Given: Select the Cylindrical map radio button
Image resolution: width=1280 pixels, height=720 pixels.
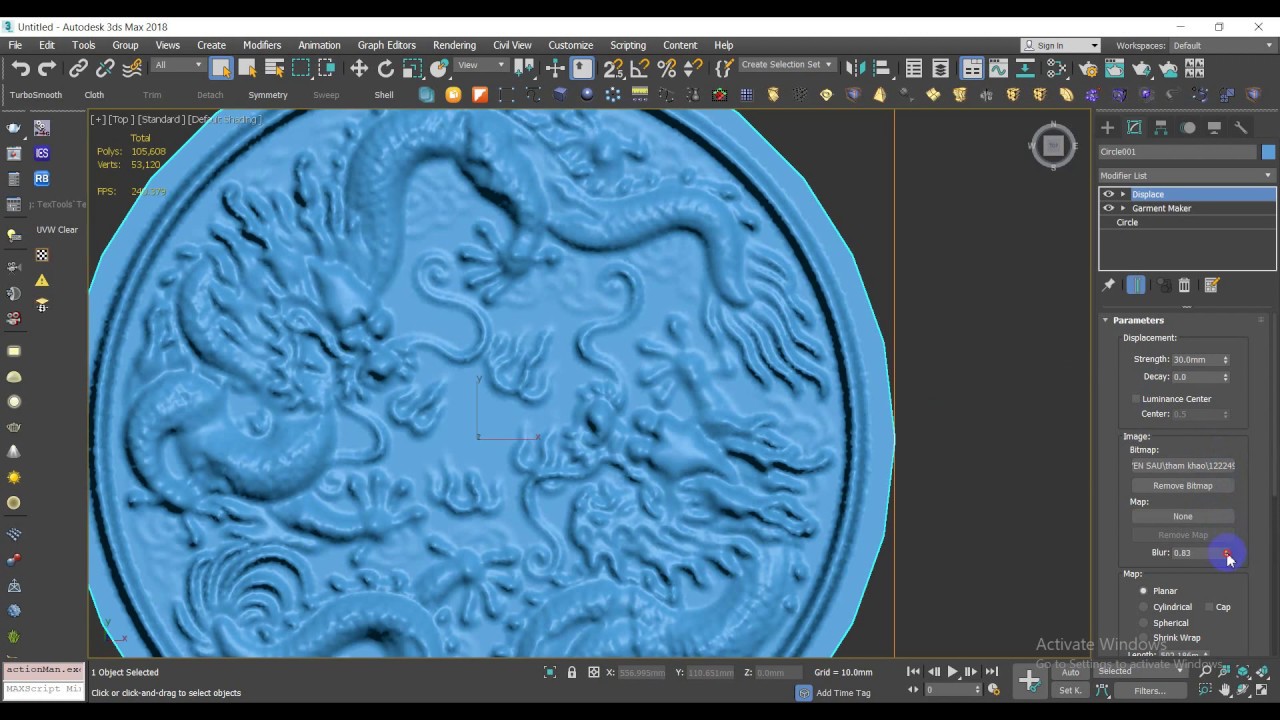Looking at the screenshot, I should tap(1144, 607).
